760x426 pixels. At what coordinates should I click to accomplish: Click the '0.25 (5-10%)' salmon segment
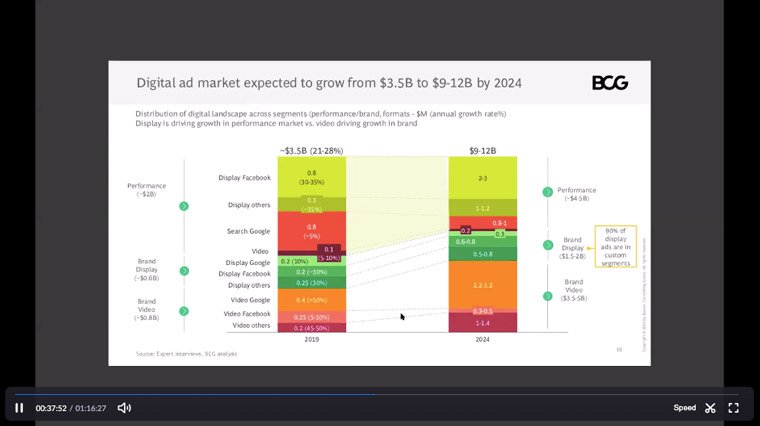point(312,317)
